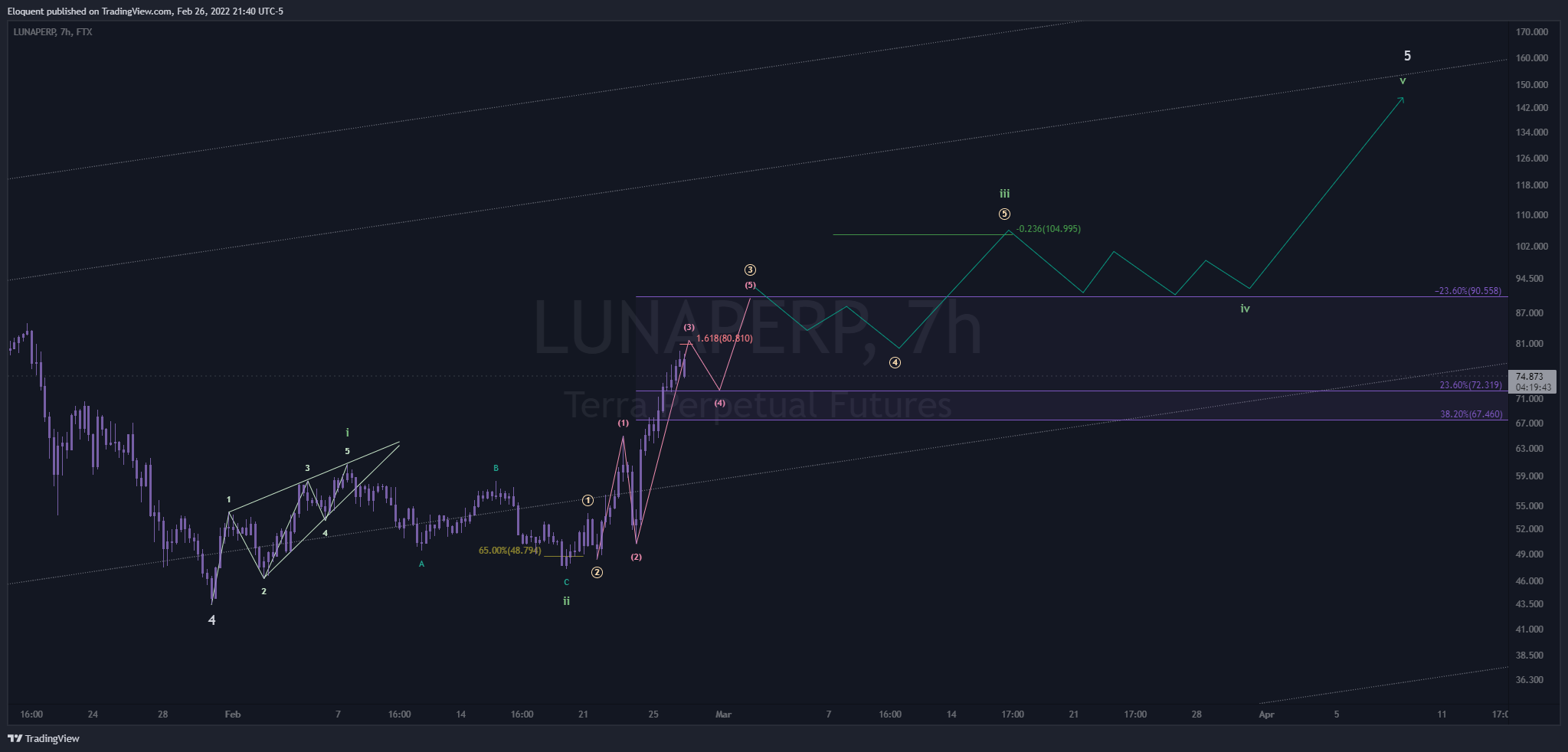This screenshot has width=1568, height=752.
Task: Click the 25 date label on the time axis
Action: [x=653, y=714]
